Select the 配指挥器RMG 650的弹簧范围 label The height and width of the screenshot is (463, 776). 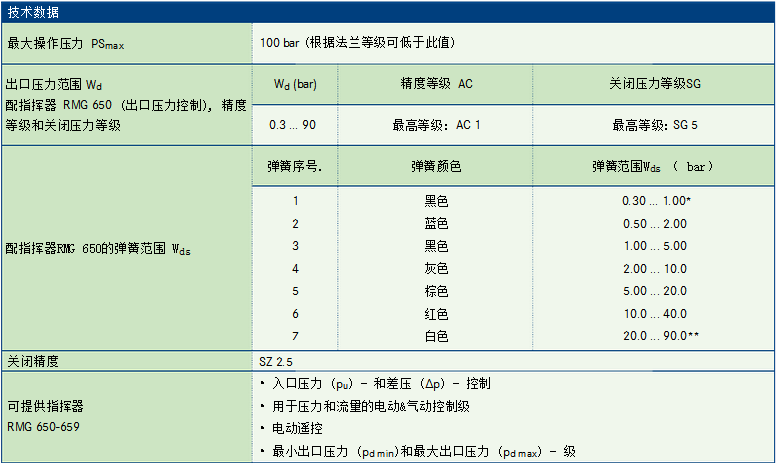coord(98,248)
